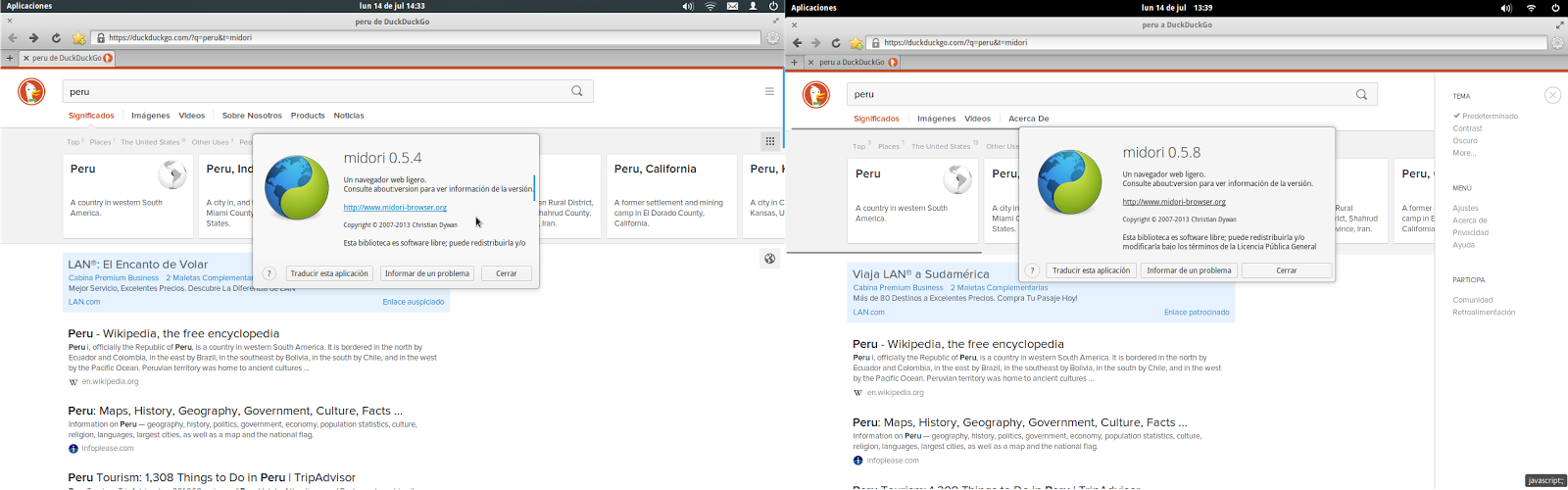
Task: Open Retroalimentación link
Action: (1484, 313)
